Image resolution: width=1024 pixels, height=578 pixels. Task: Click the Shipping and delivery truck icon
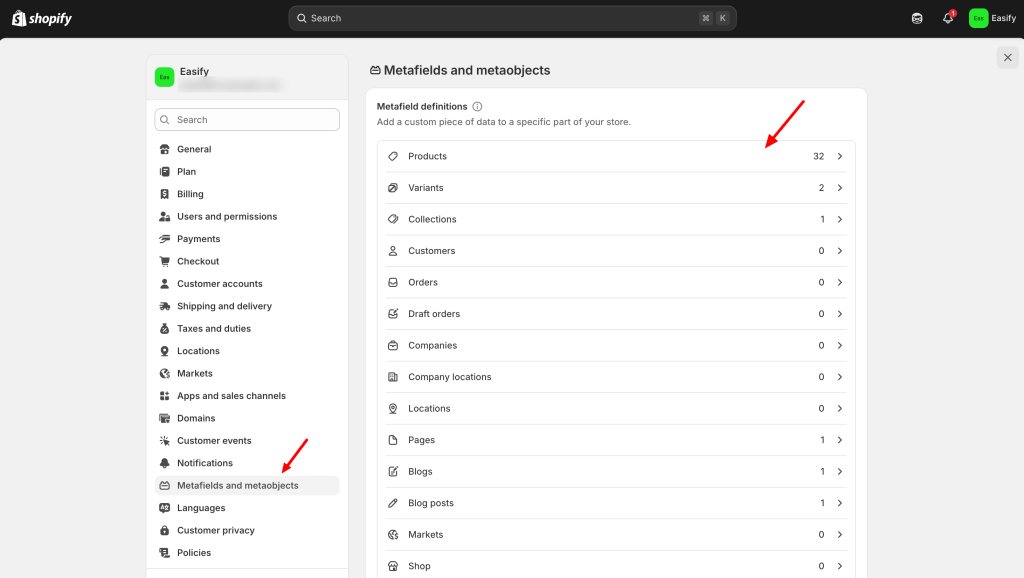[x=165, y=307]
